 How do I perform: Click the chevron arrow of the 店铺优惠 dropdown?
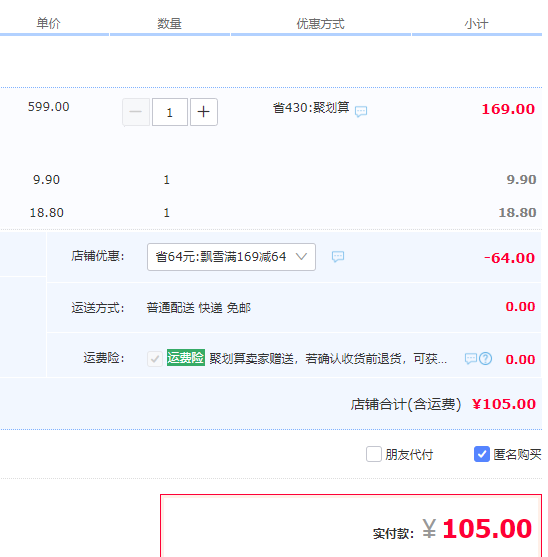(x=301, y=256)
